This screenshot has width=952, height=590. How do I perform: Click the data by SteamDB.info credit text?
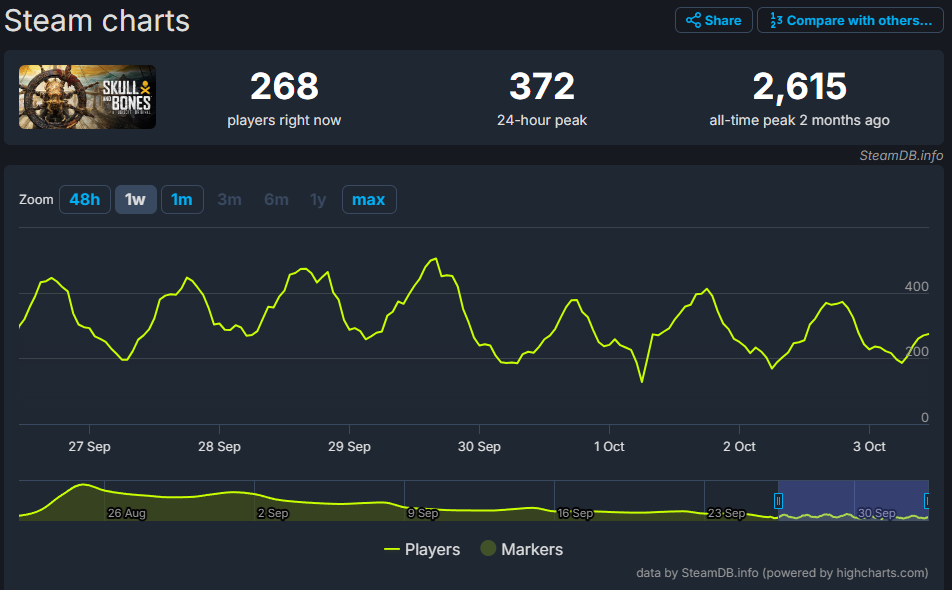[782, 572]
